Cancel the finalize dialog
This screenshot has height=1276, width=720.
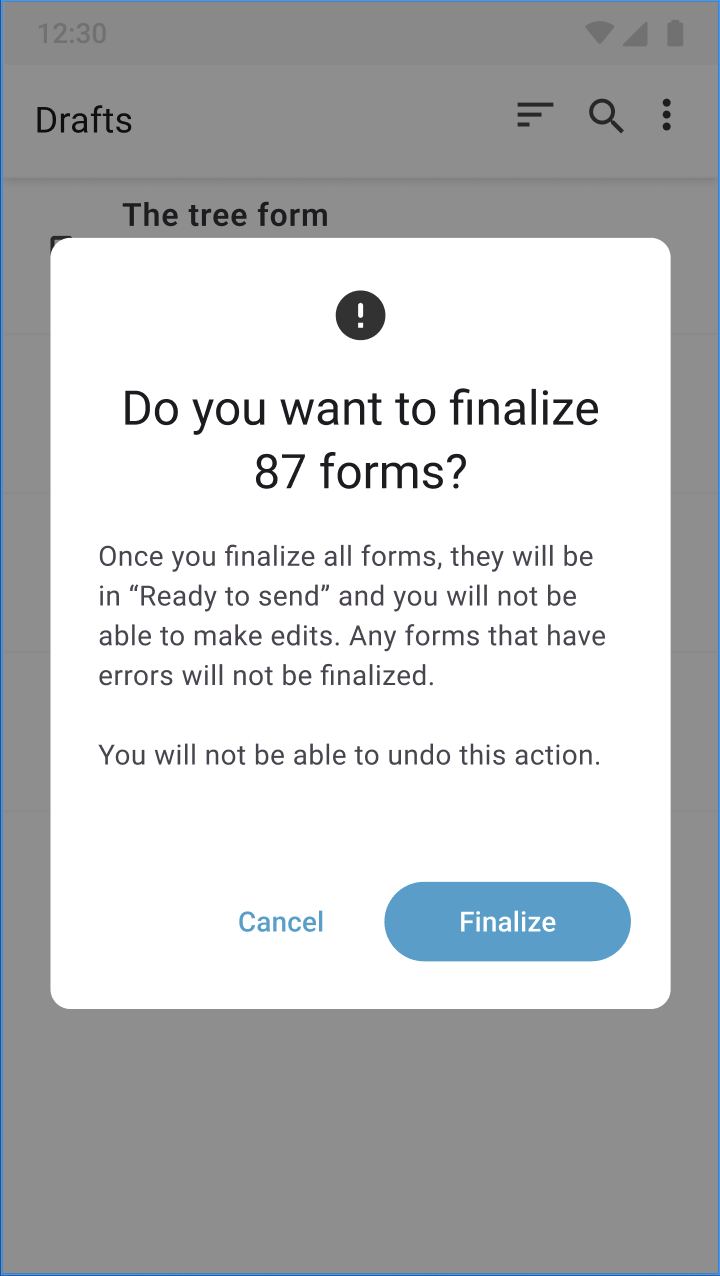click(x=281, y=921)
